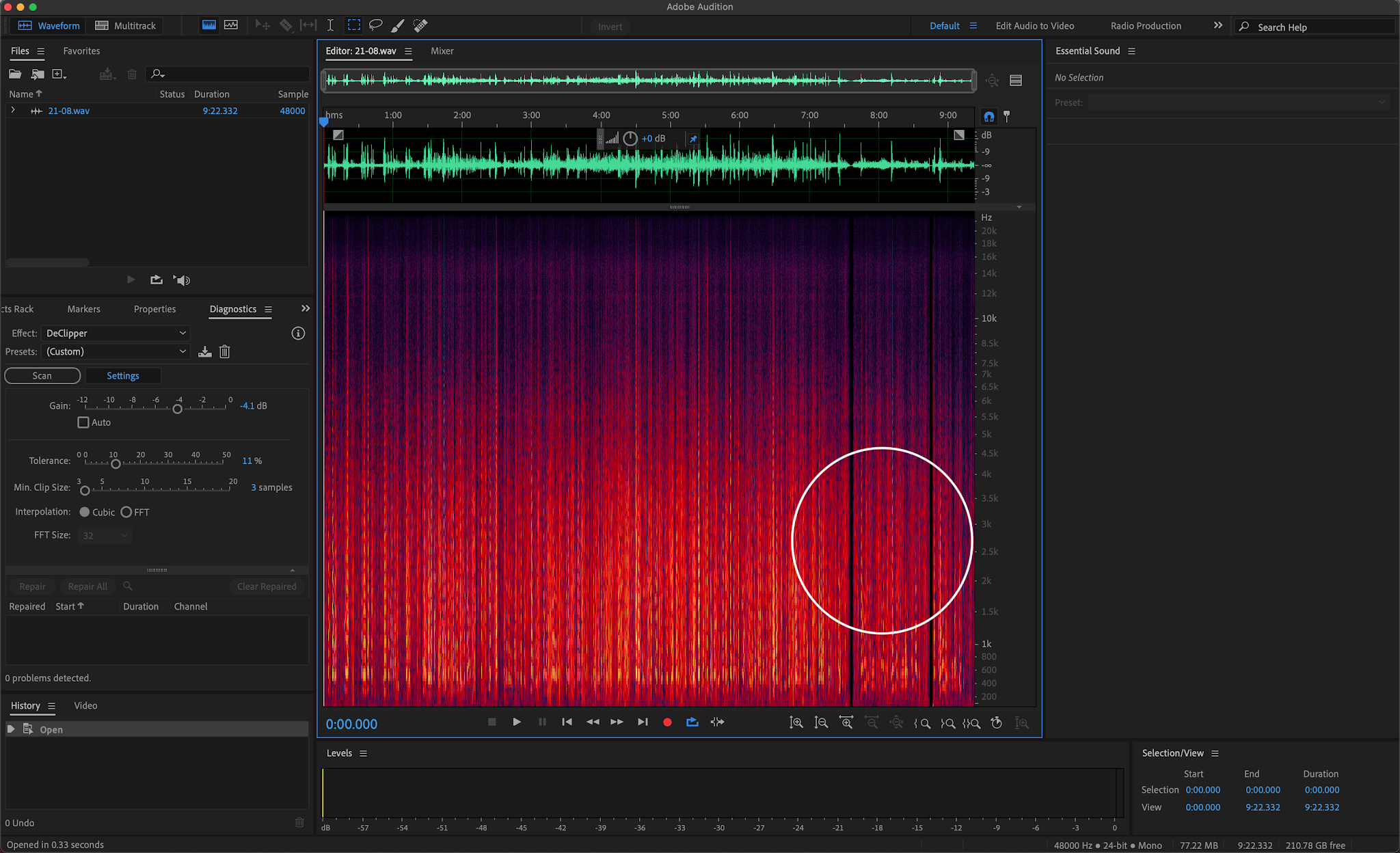The width and height of the screenshot is (1400, 853).
Task: Choose Cubic interpolation option
Action: pyautogui.click(x=85, y=512)
